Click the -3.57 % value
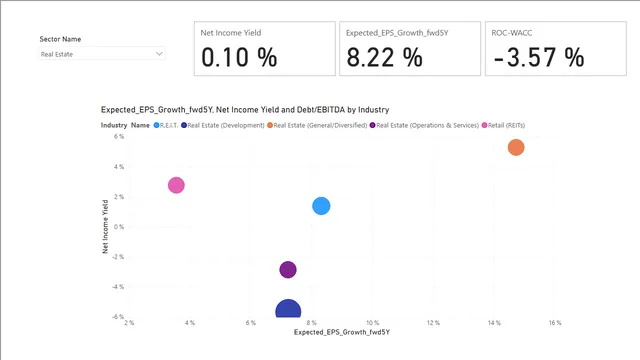This screenshot has height=360, width=640. [x=539, y=57]
